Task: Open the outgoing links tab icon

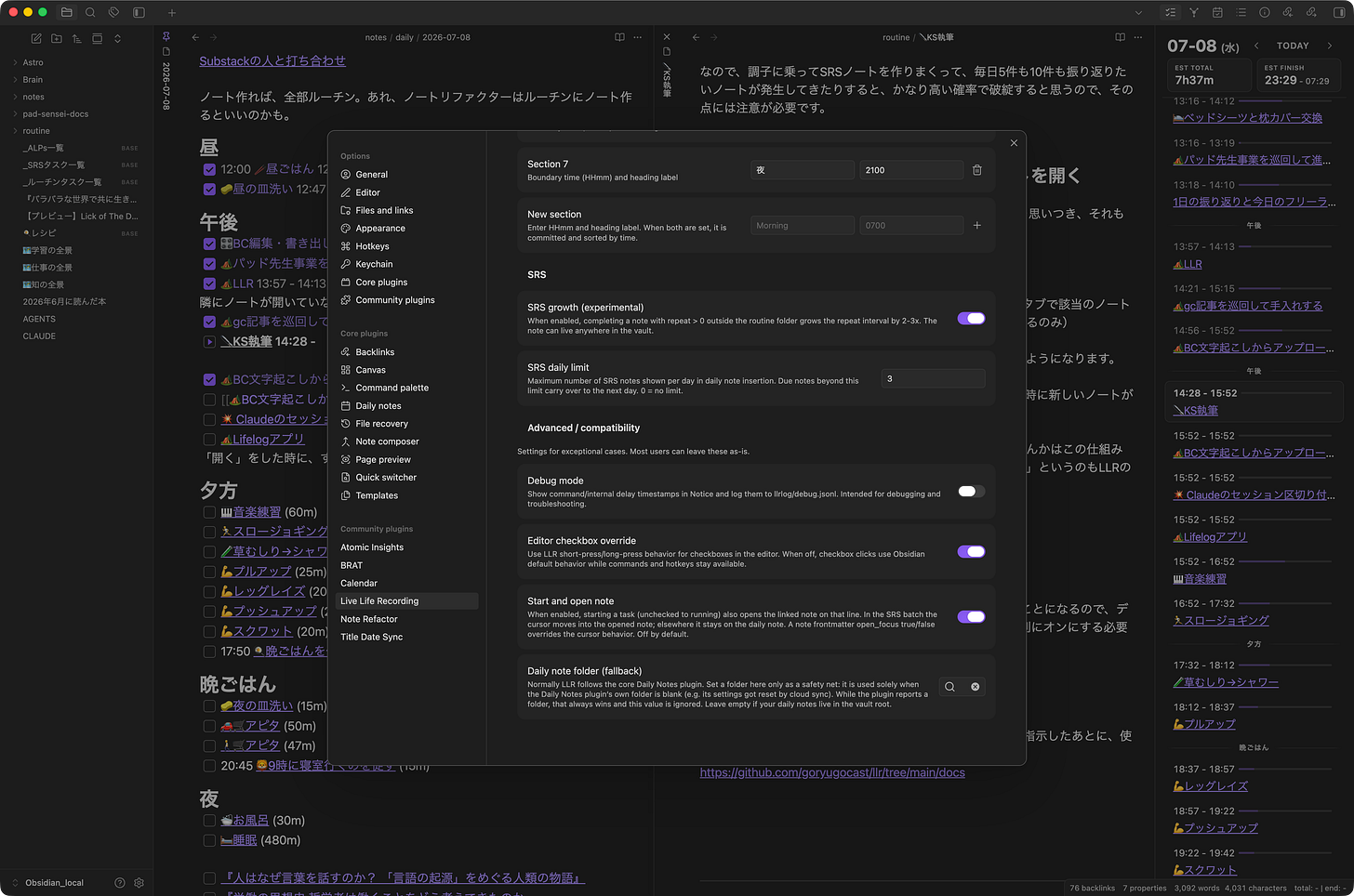Action: tap(1311, 13)
